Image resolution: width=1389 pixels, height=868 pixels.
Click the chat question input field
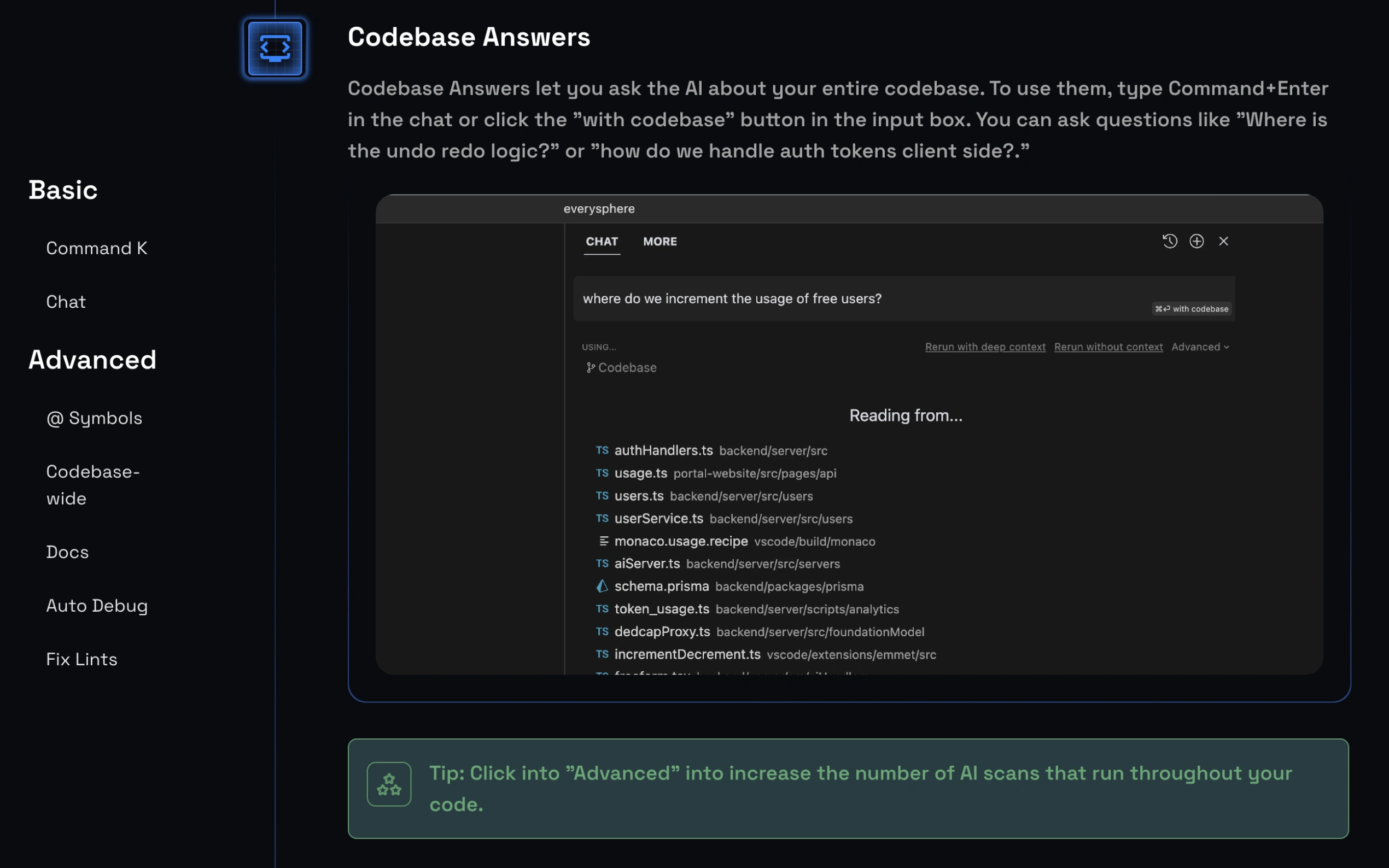pyautogui.click(x=861, y=298)
